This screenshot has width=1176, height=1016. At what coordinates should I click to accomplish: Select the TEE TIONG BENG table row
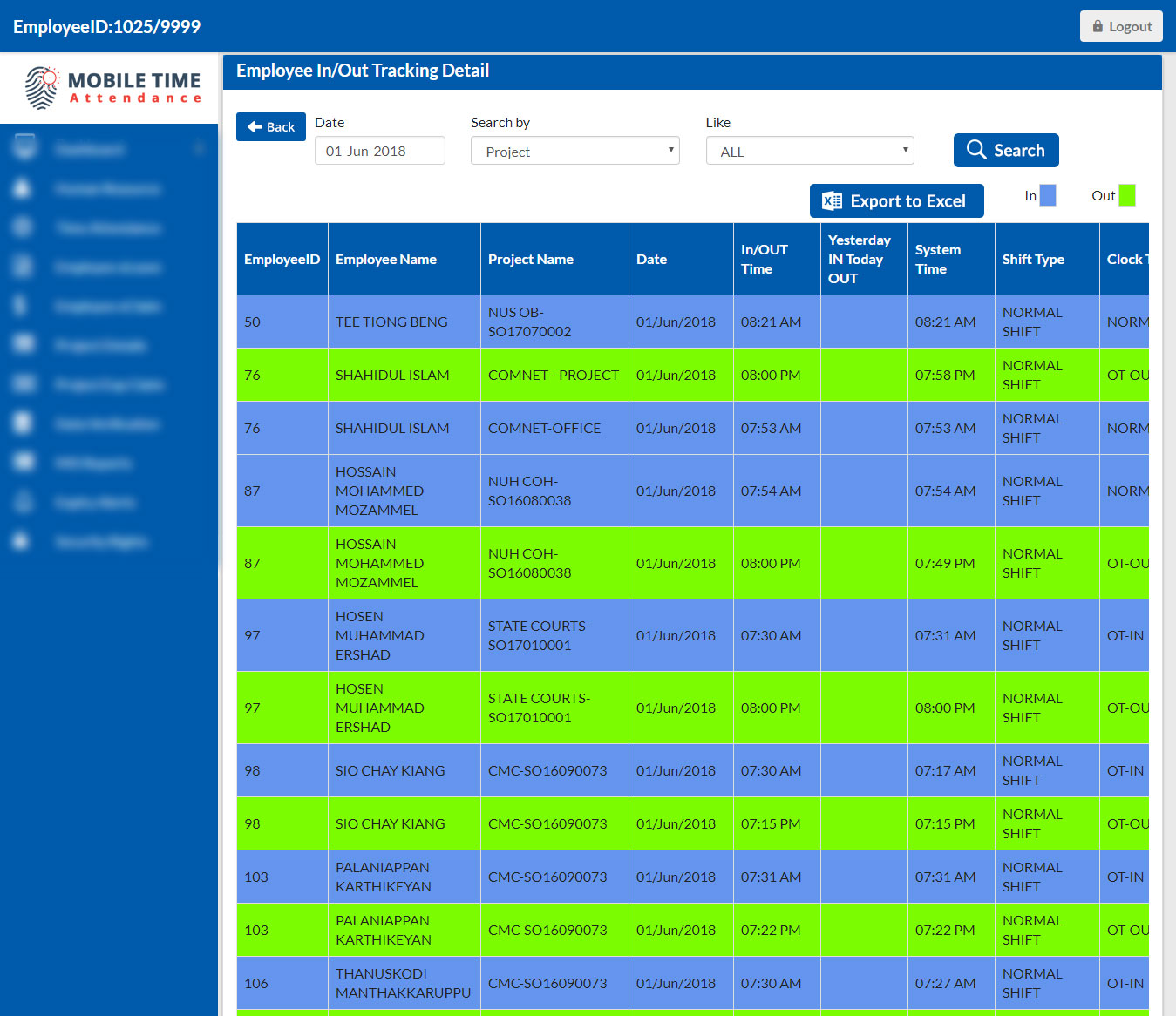point(391,322)
